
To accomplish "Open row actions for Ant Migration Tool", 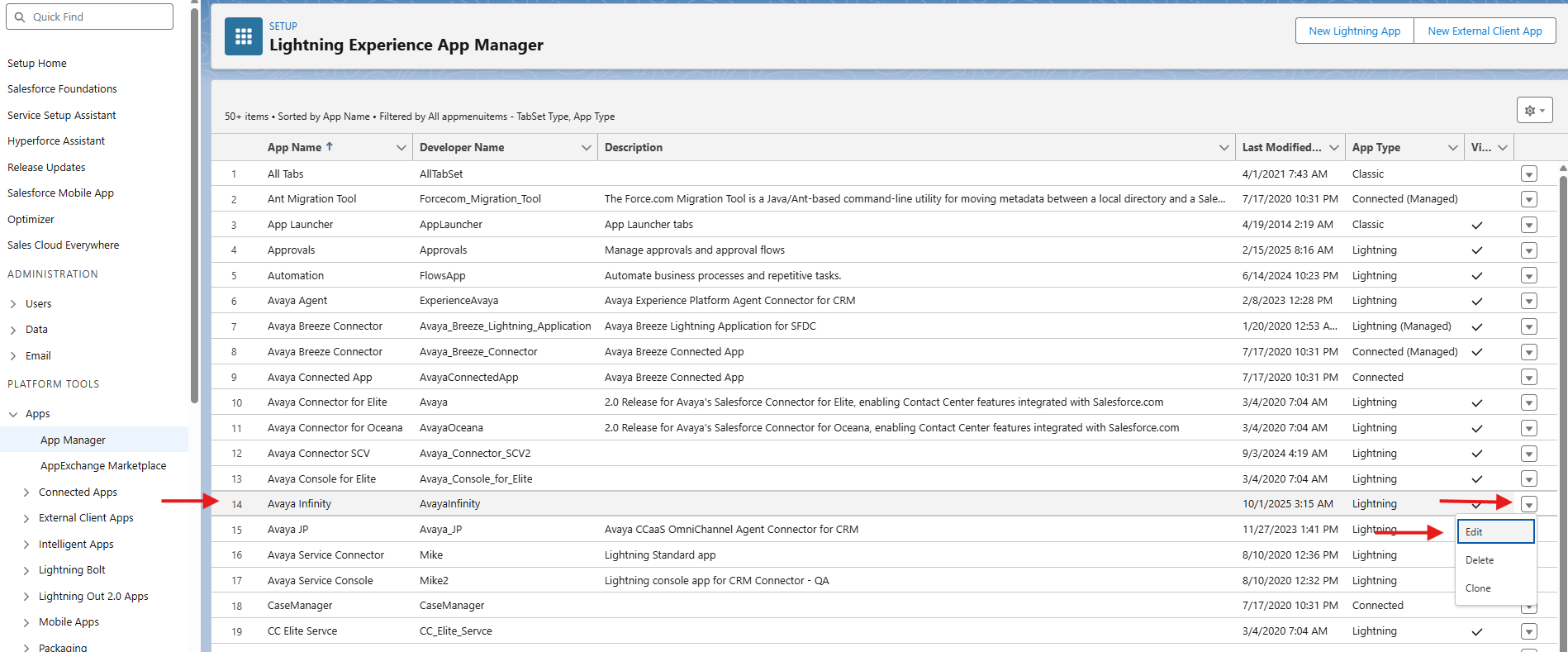I will (1529, 199).
